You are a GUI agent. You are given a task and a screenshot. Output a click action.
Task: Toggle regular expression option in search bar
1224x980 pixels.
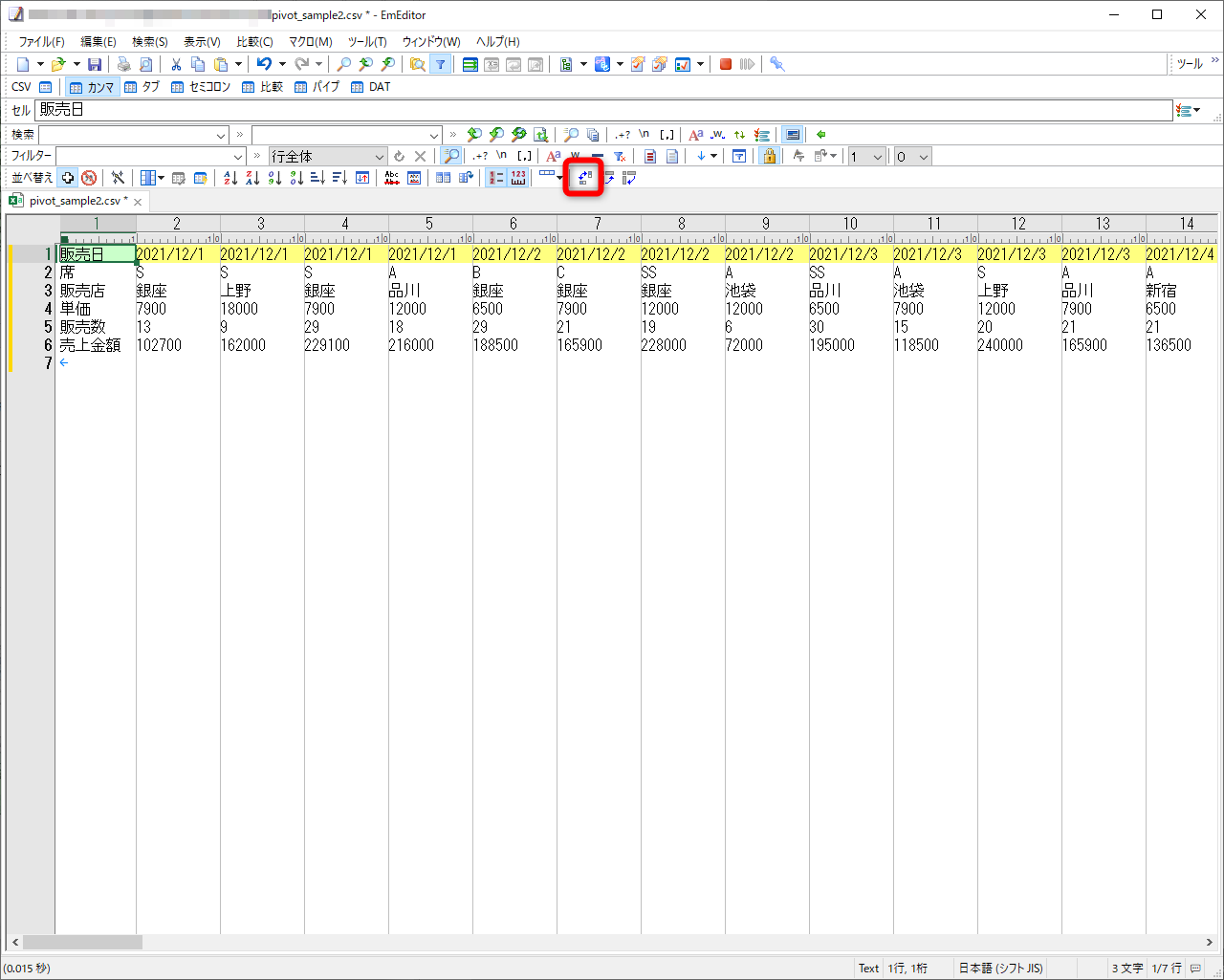(x=623, y=135)
